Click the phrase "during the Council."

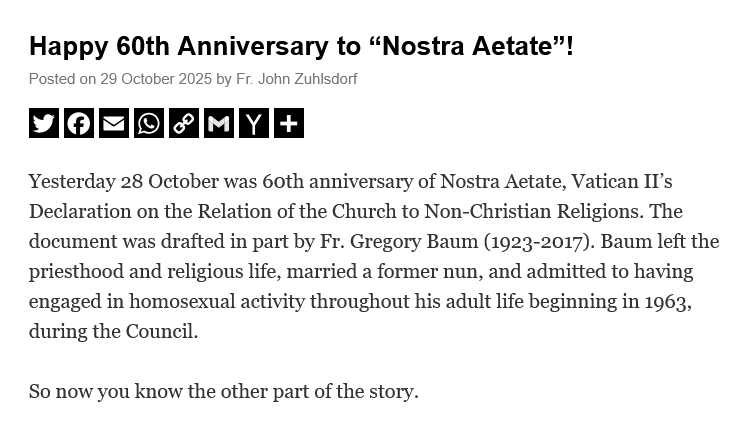pos(113,332)
